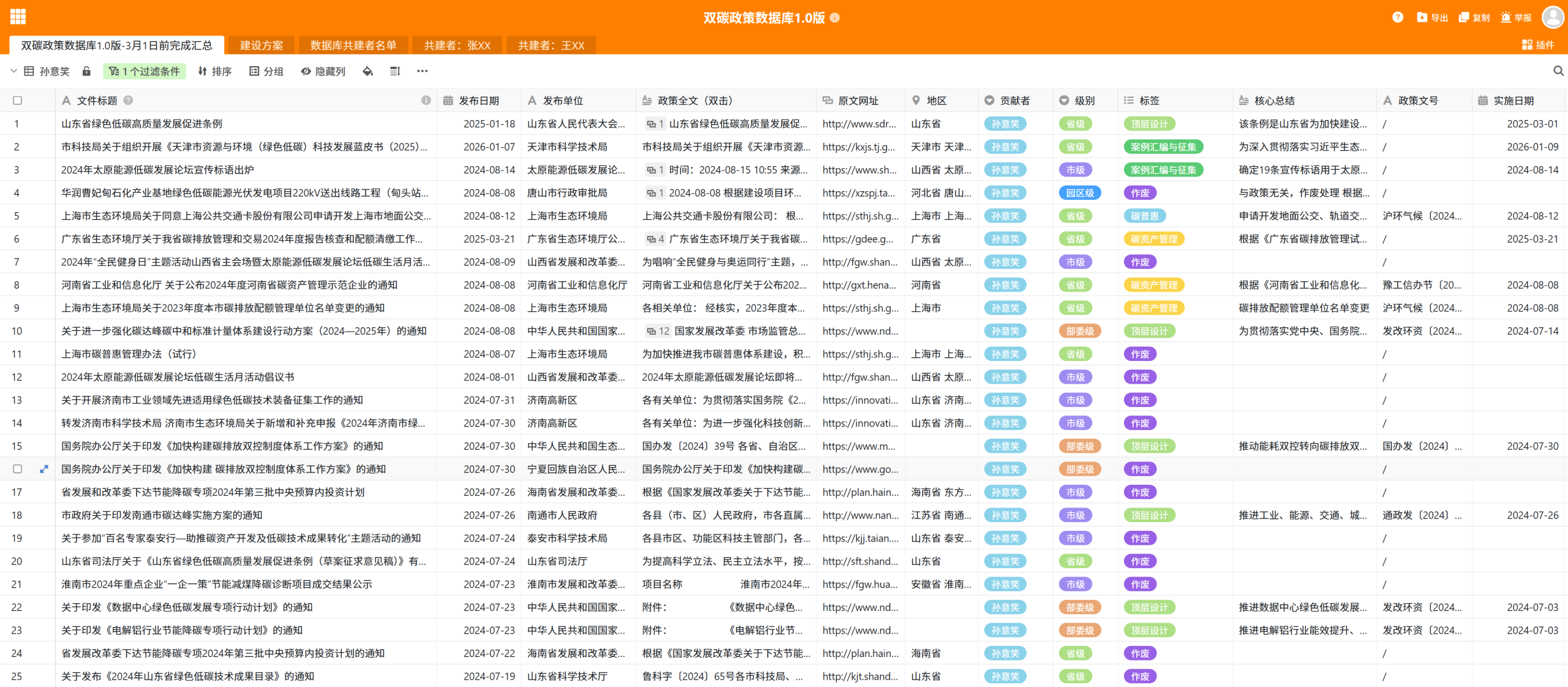The width and height of the screenshot is (1568, 687).
Task: Click the help question mark icon
Action: click(x=1397, y=17)
